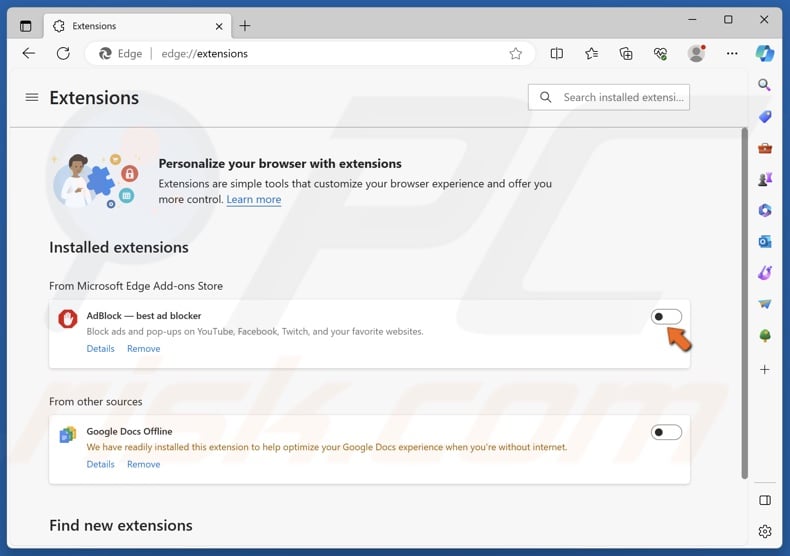Open Settings and more ellipsis menu
Image resolution: width=790 pixels, height=556 pixels.
732,53
